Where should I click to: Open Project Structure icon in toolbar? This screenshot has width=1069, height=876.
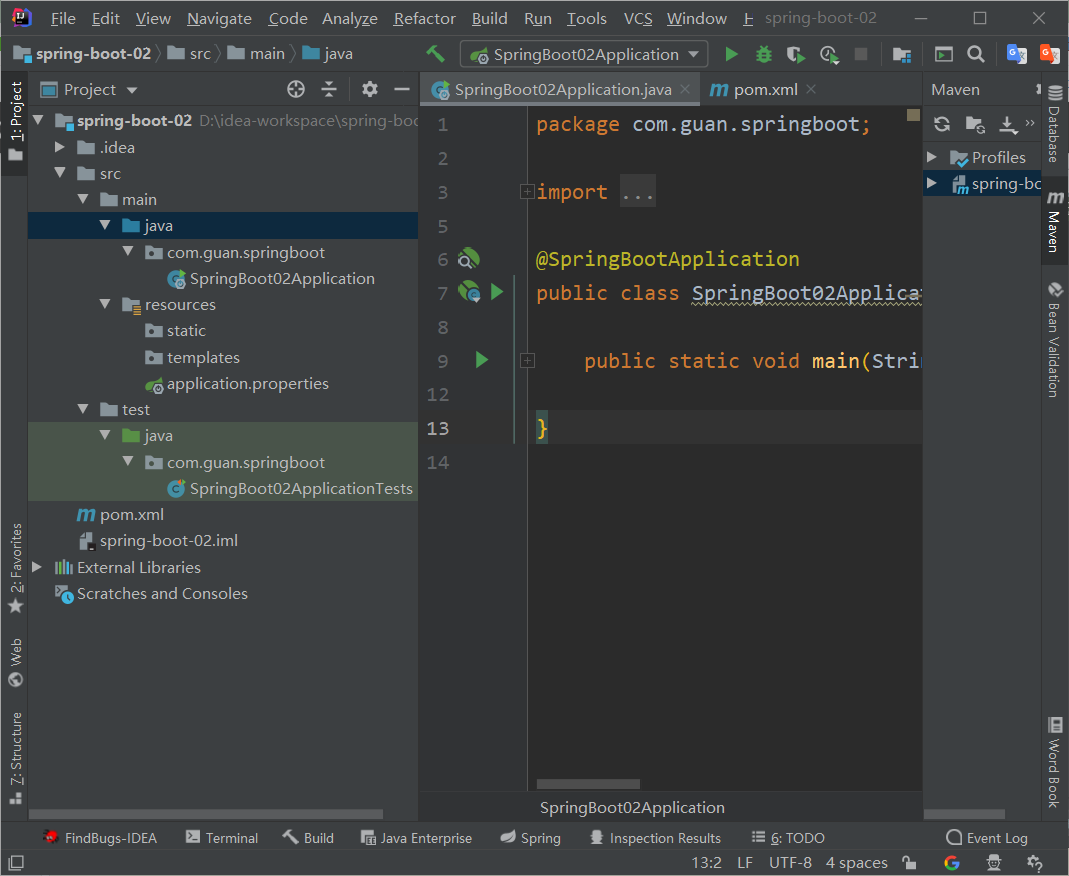(902, 55)
